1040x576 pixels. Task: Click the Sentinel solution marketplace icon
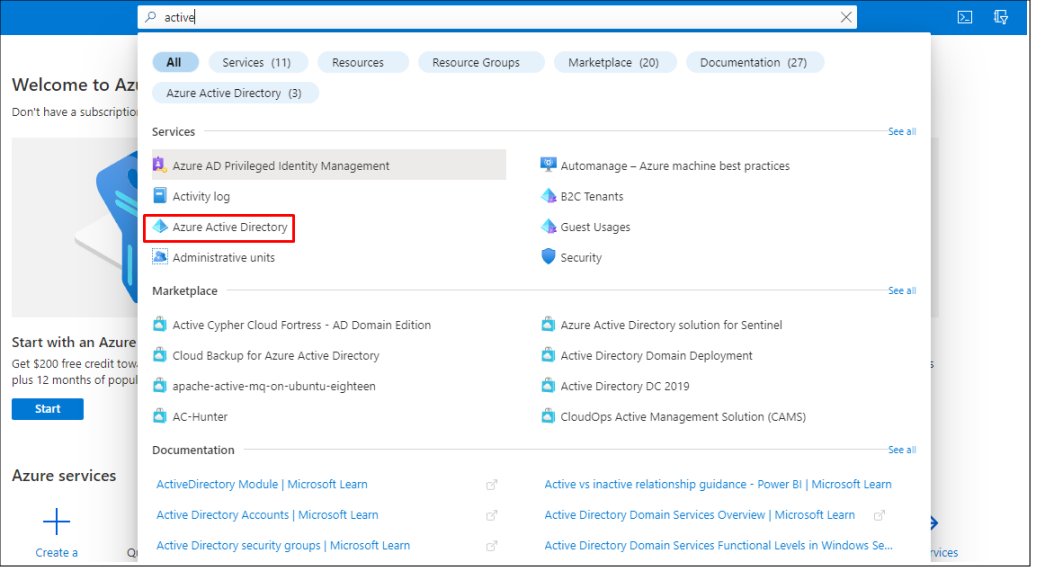pyautogui.click(x=548, y=324)
